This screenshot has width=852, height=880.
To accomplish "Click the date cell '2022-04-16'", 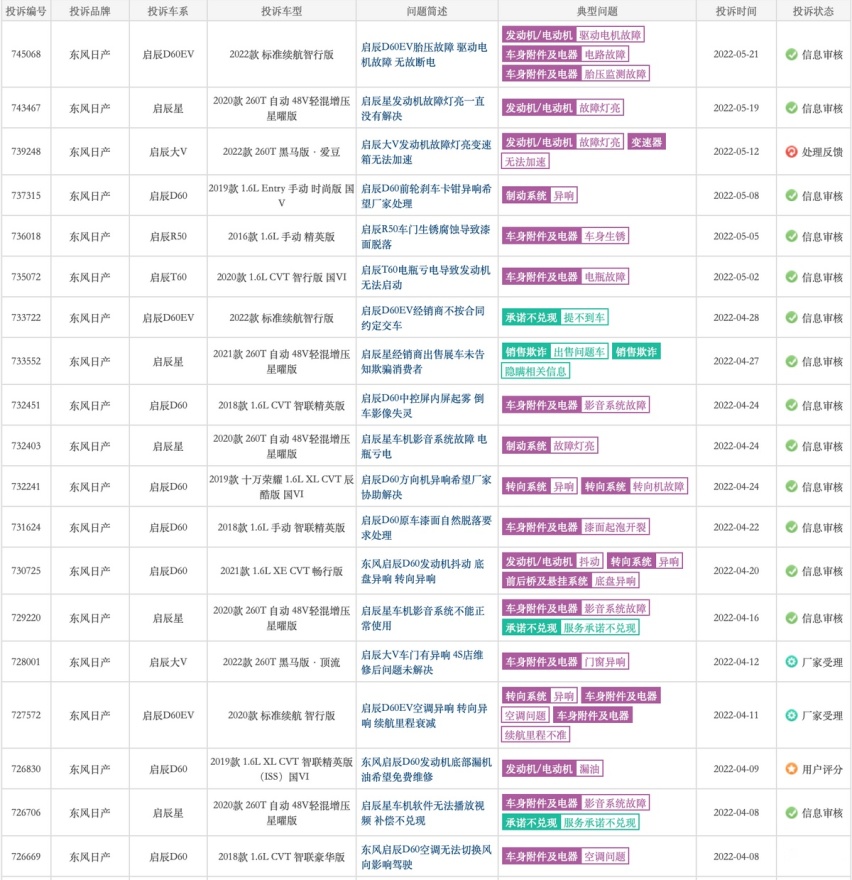I will (x=736, y=618).
